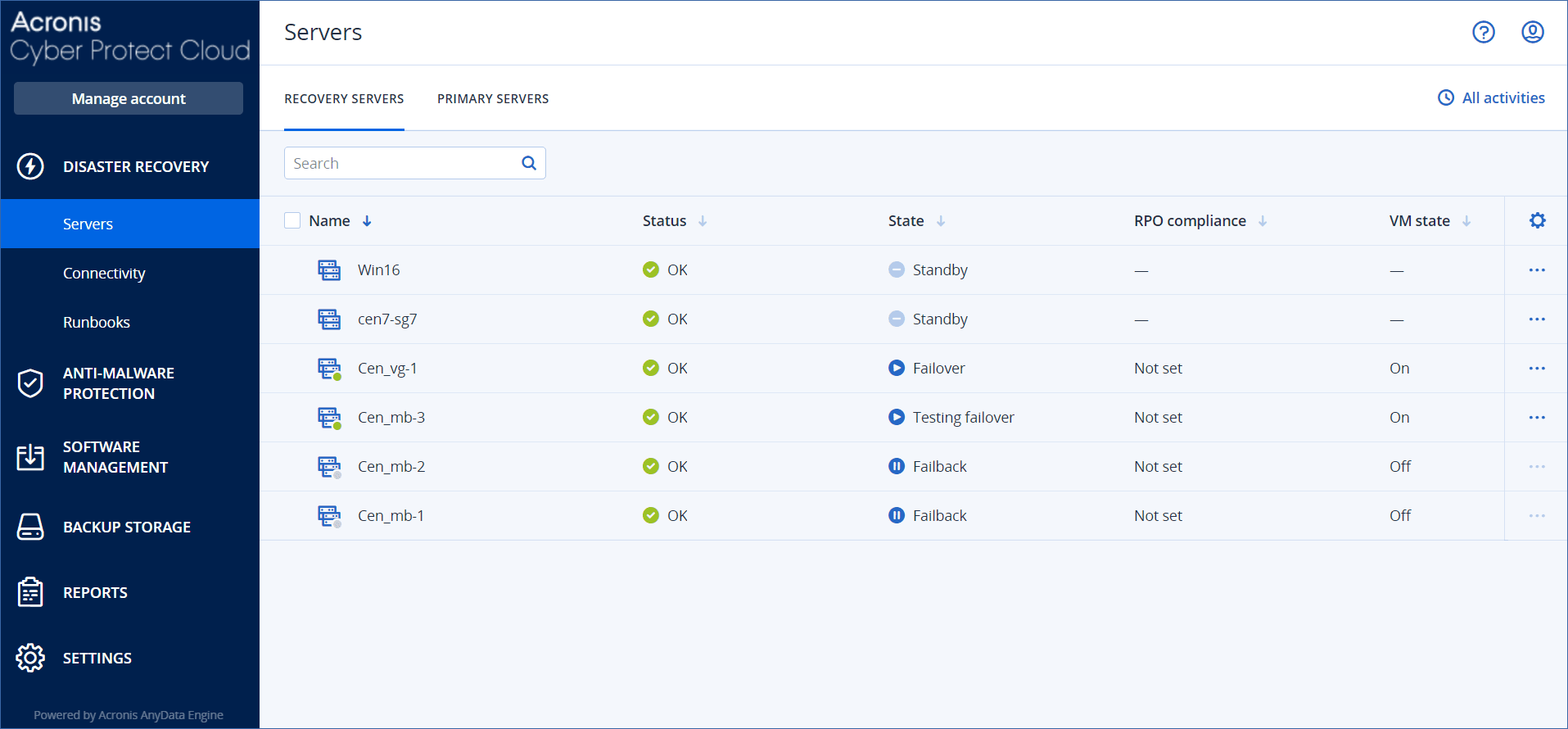Tick the select-all checkbox beside Name
Image resolution: width=1568 pixels, height=729 pixels.
(x=292, y=220)
